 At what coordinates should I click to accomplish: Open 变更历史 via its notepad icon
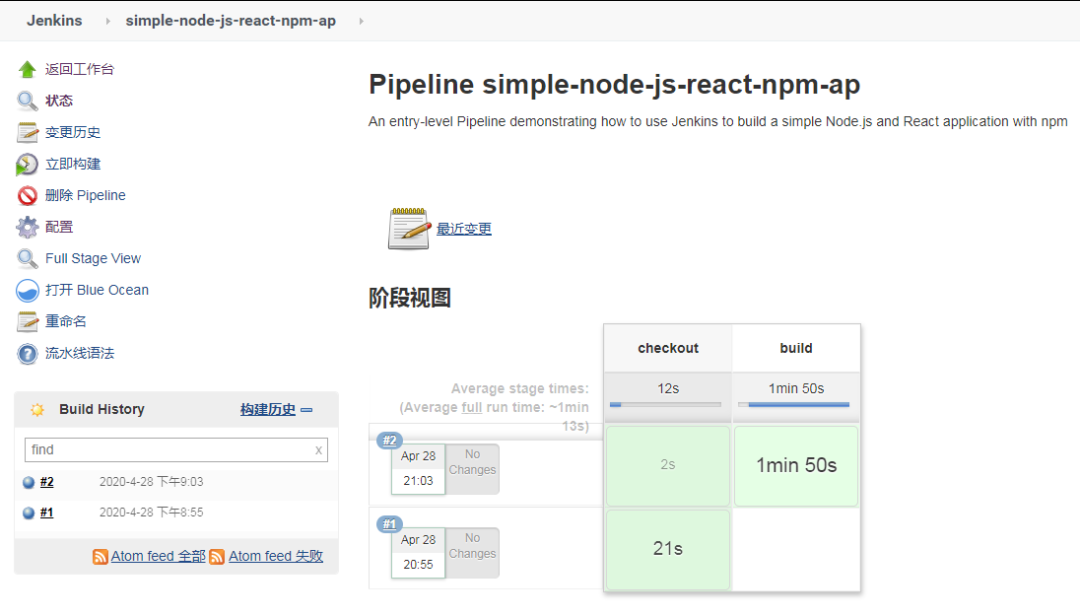(27, 132)
